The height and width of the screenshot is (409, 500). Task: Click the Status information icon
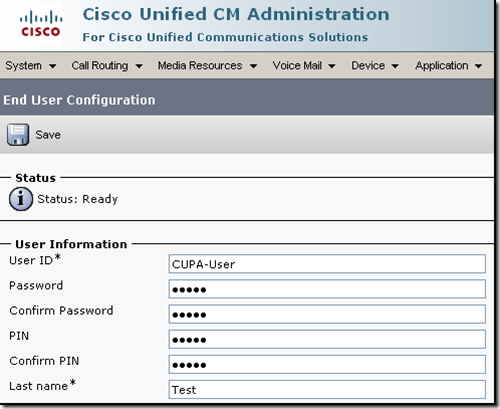pyautogui.click(x=21, y=199)
